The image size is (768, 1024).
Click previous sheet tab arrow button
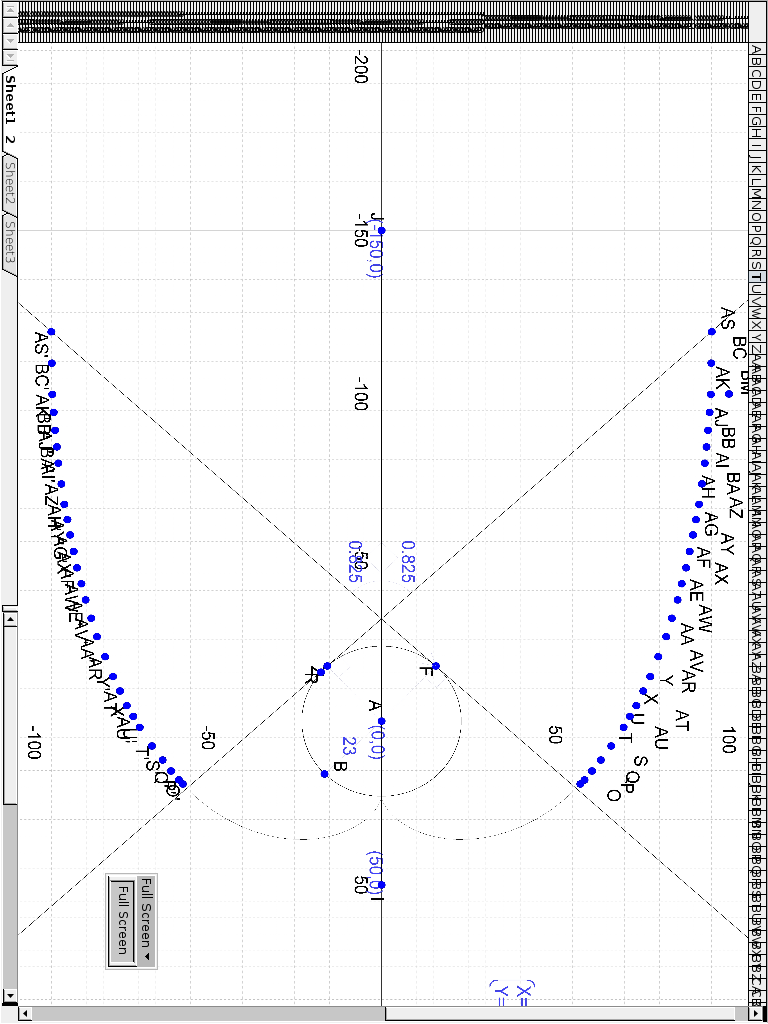click(x=10, y=24)
